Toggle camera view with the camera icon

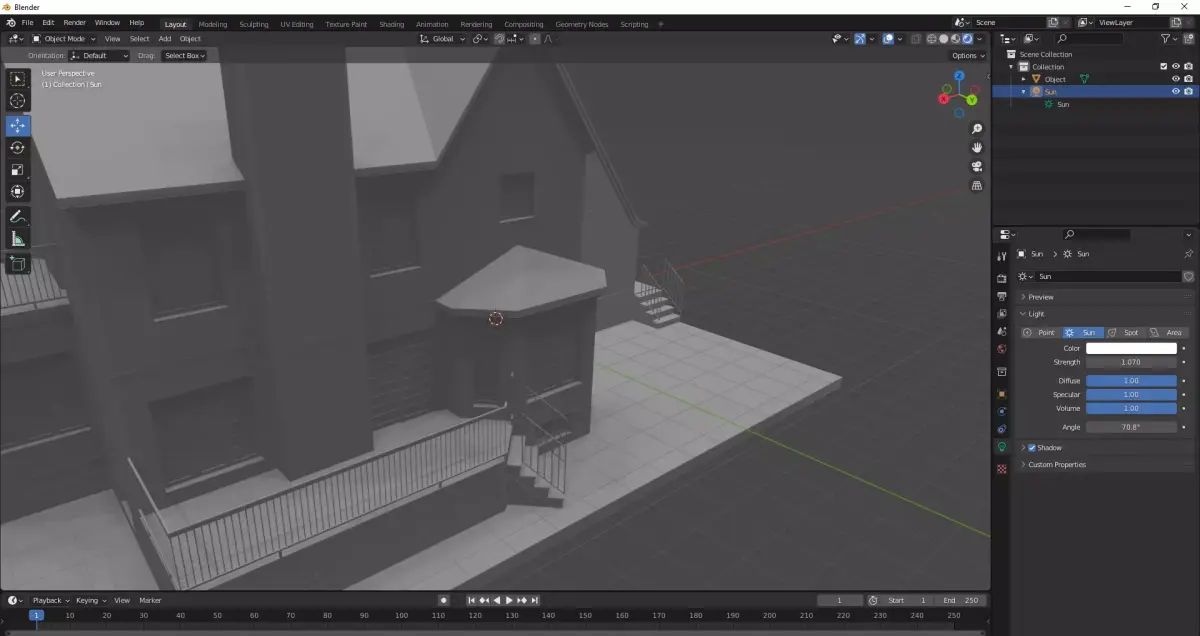pos(977,167)
